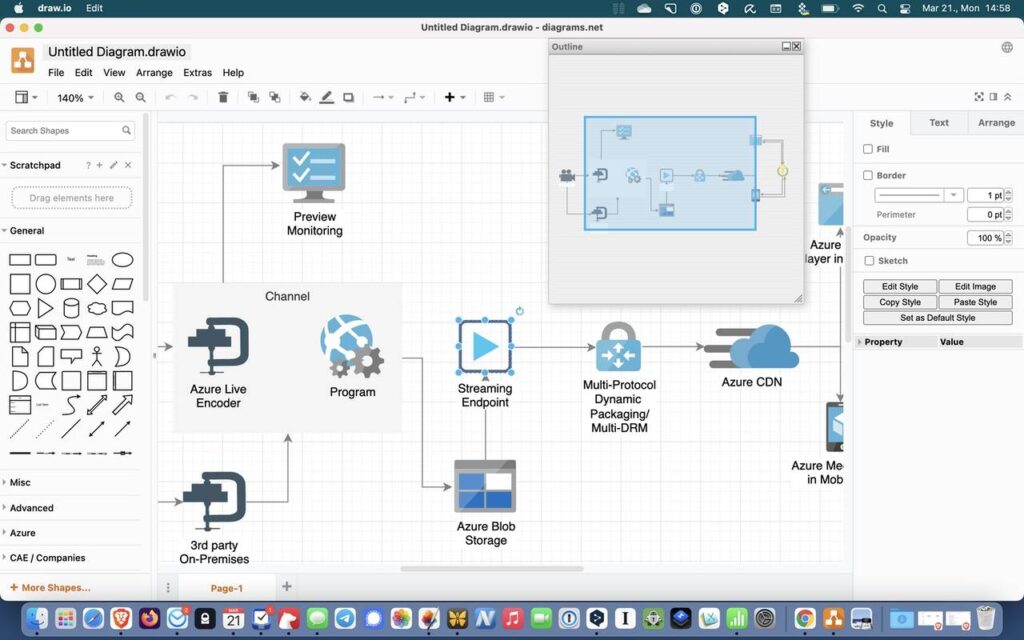Viewport: 1024px width, 640px height.
Task: Open the waypoints style dropdown
Action: click(414, 97)
